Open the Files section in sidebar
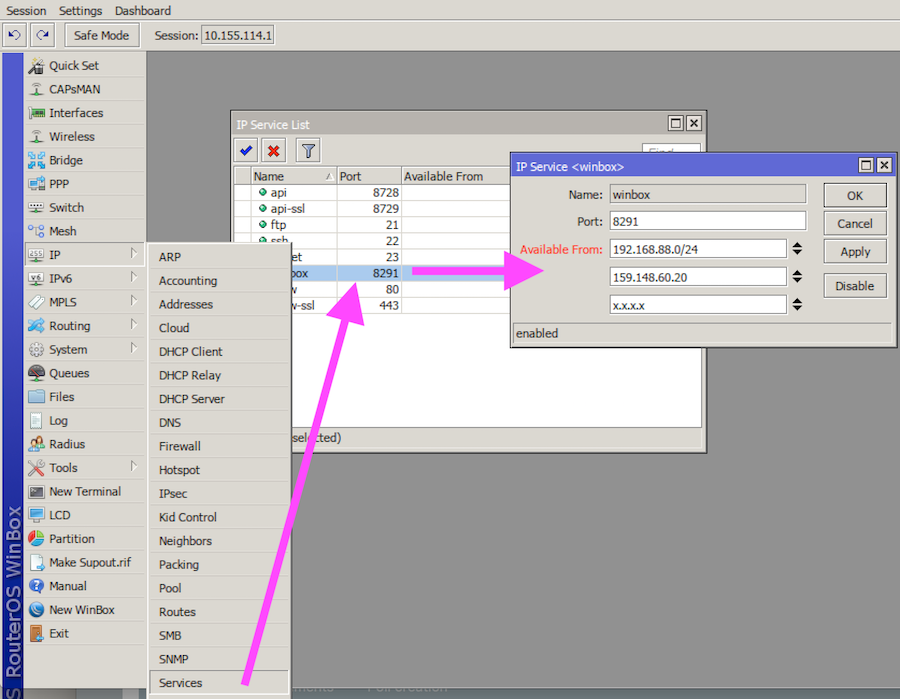Image resolution: width=900 pixels, height=699 pixels. 62,397
